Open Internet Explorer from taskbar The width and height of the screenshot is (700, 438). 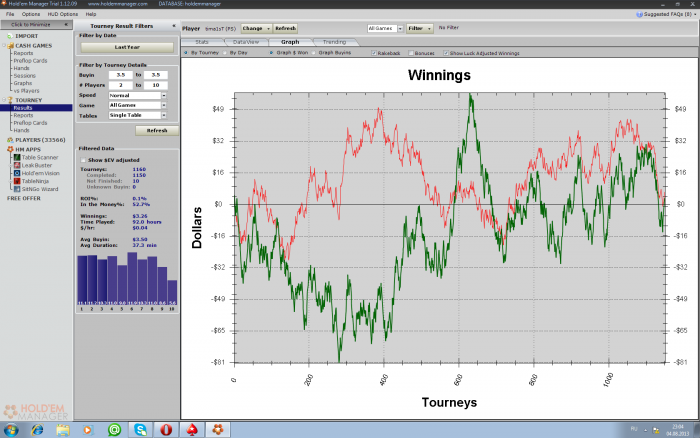[x=37, y=430]
